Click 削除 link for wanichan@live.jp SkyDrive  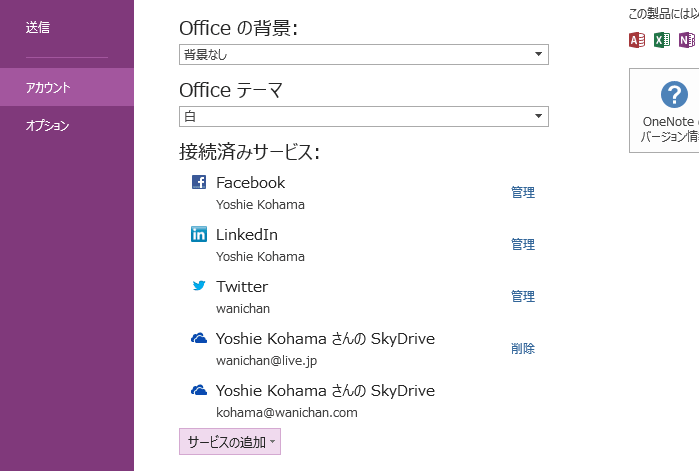(523, 348)
